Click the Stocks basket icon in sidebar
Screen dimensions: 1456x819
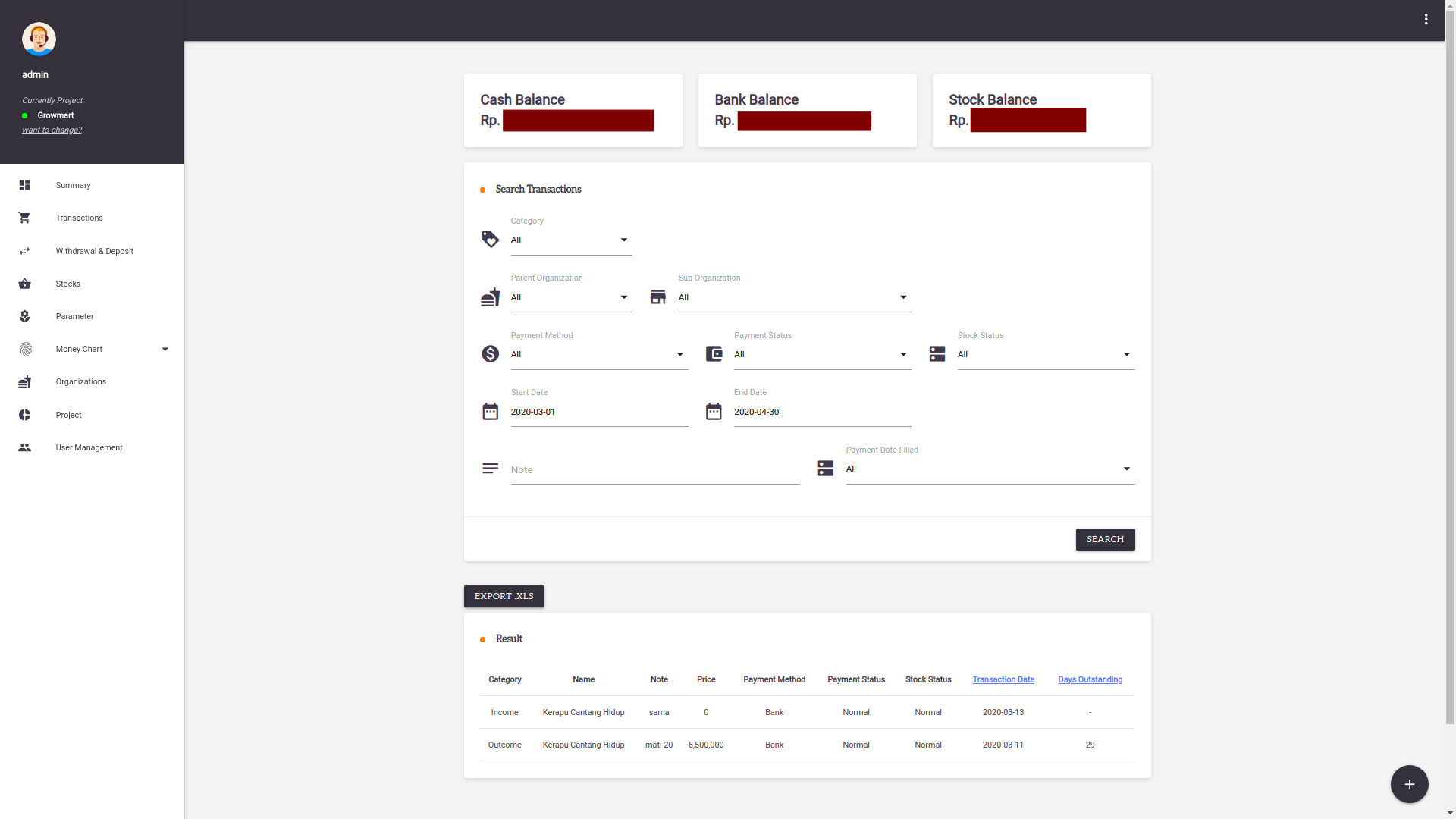(25, 284)
